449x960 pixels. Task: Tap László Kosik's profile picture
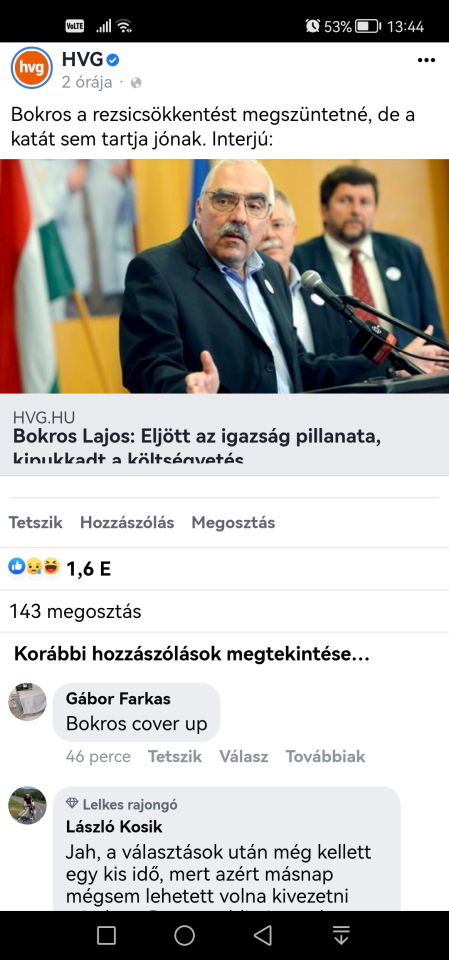coord(28,806)
